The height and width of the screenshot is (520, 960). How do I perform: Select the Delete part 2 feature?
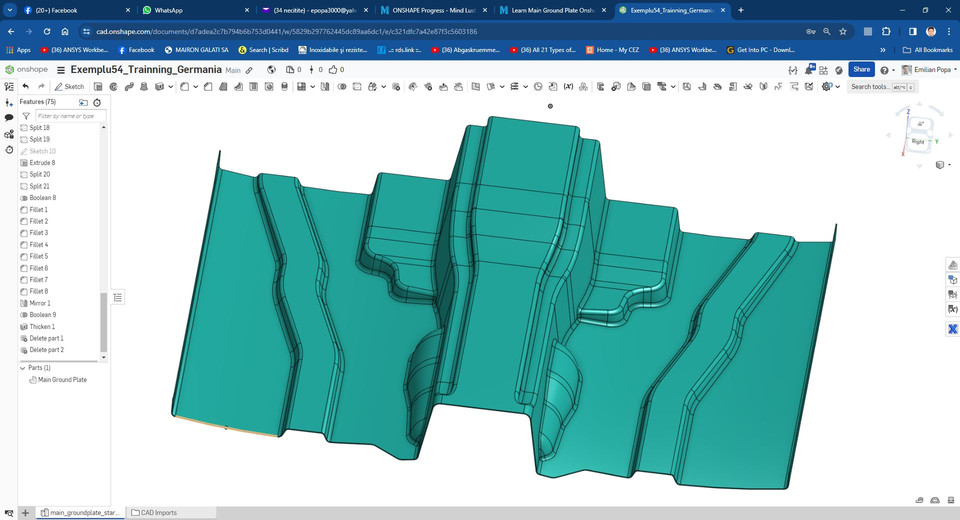(47, 350)
